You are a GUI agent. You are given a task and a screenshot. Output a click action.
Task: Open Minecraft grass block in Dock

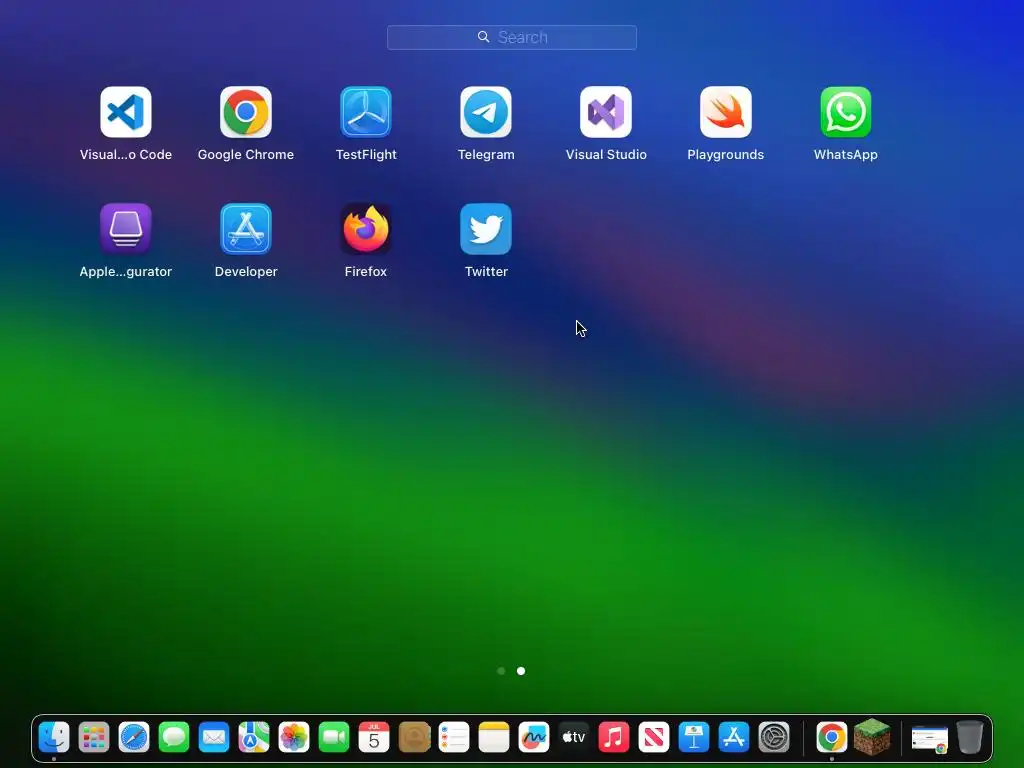tap(872, 737)
